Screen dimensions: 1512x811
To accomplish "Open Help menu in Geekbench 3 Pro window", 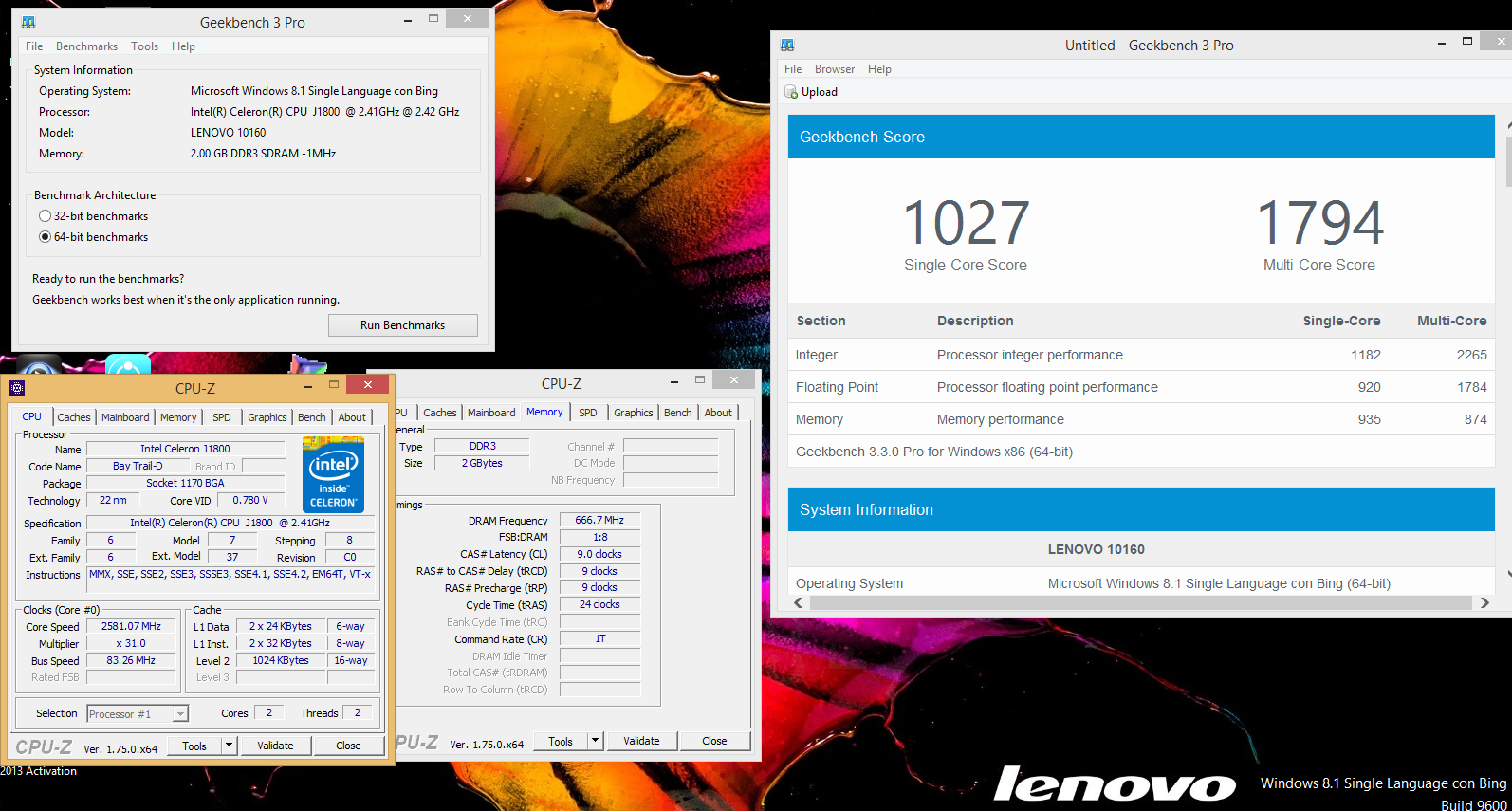I will click(x=183, y=46).
